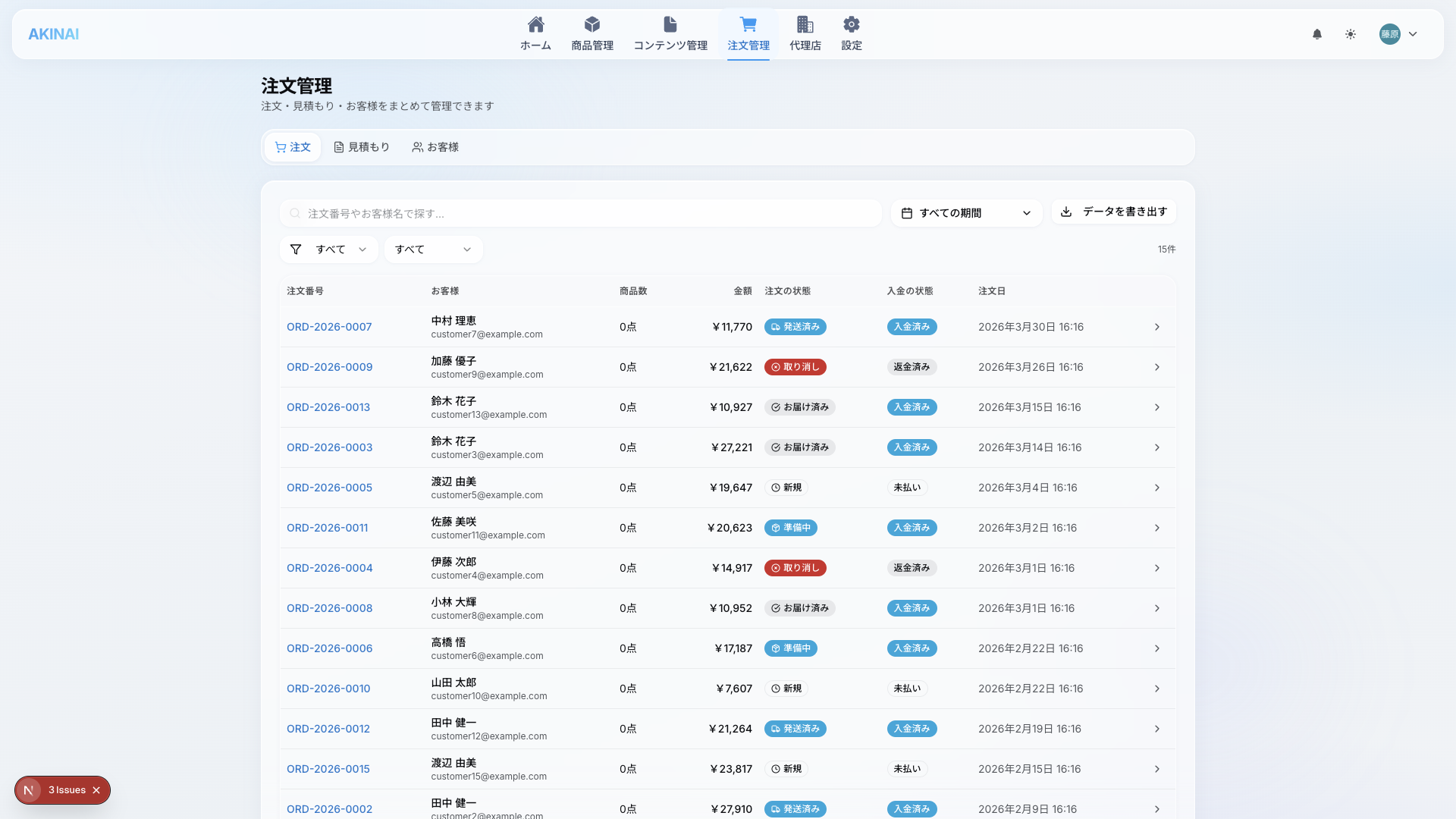Screen dimensions: 1456x819
Task: Click the N dev tools icon
Action: tap(28, 790)
